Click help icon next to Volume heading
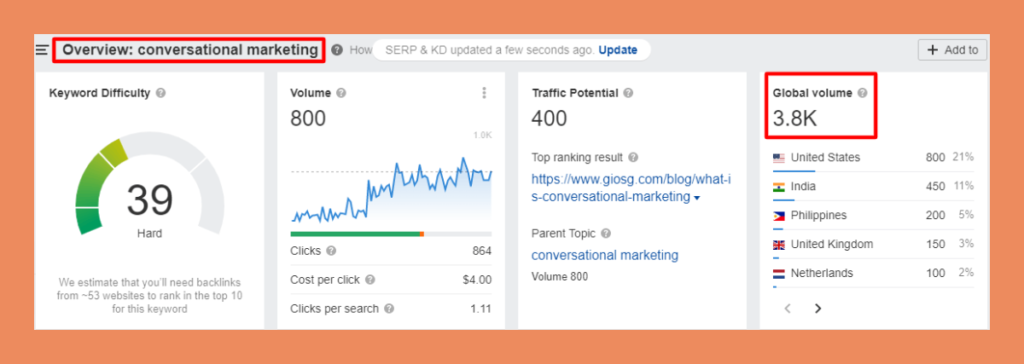Screen dimensions: 1024x364 (x=341, y=93)
